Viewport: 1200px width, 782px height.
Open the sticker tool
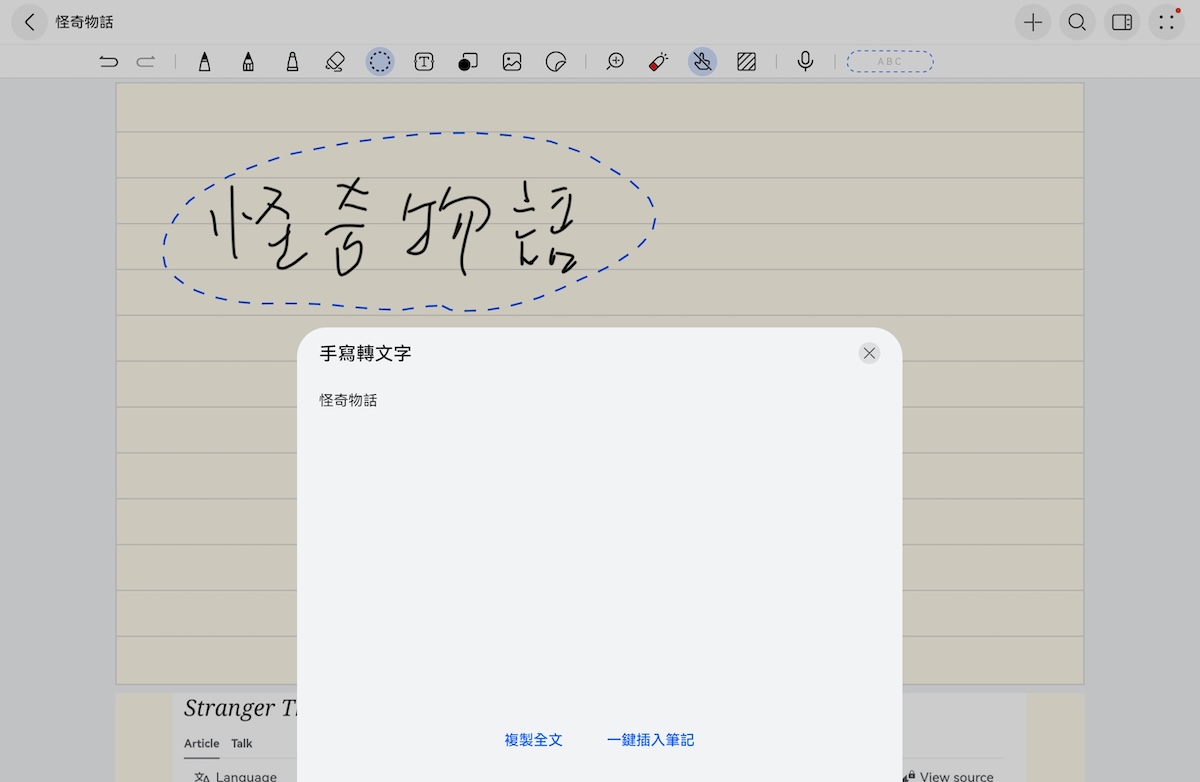556,62
